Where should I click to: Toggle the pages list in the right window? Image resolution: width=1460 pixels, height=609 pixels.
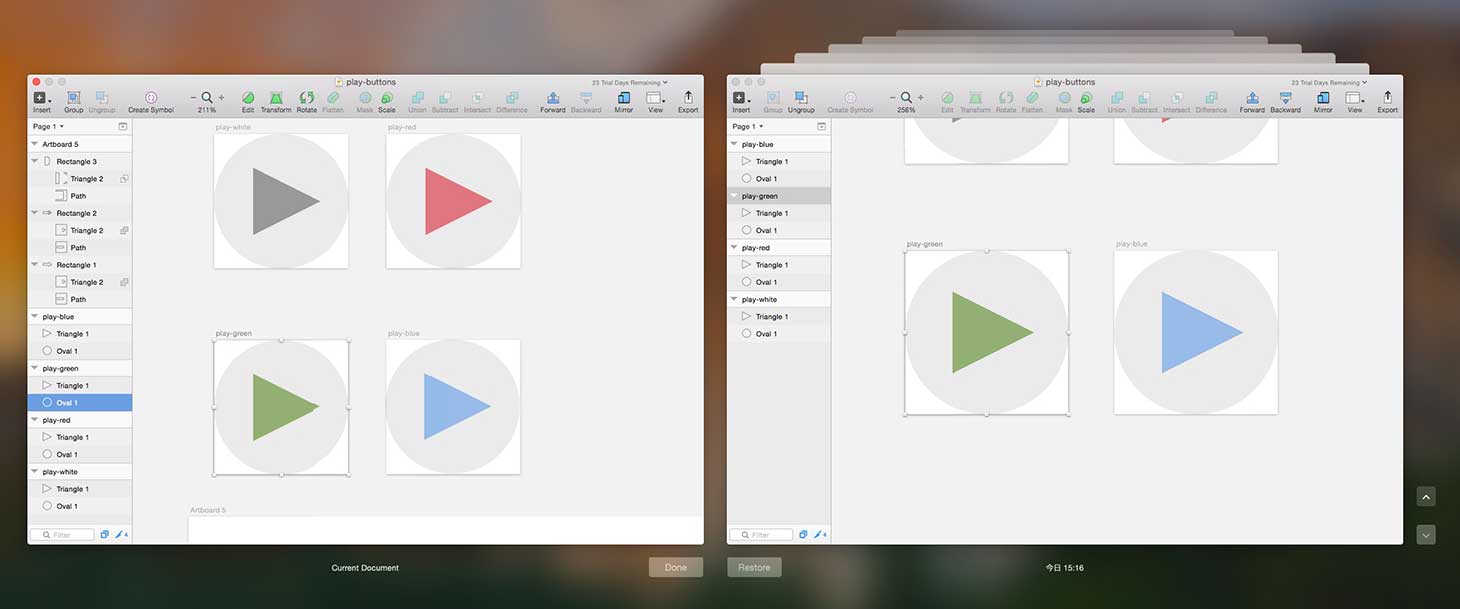pos(822,127)
